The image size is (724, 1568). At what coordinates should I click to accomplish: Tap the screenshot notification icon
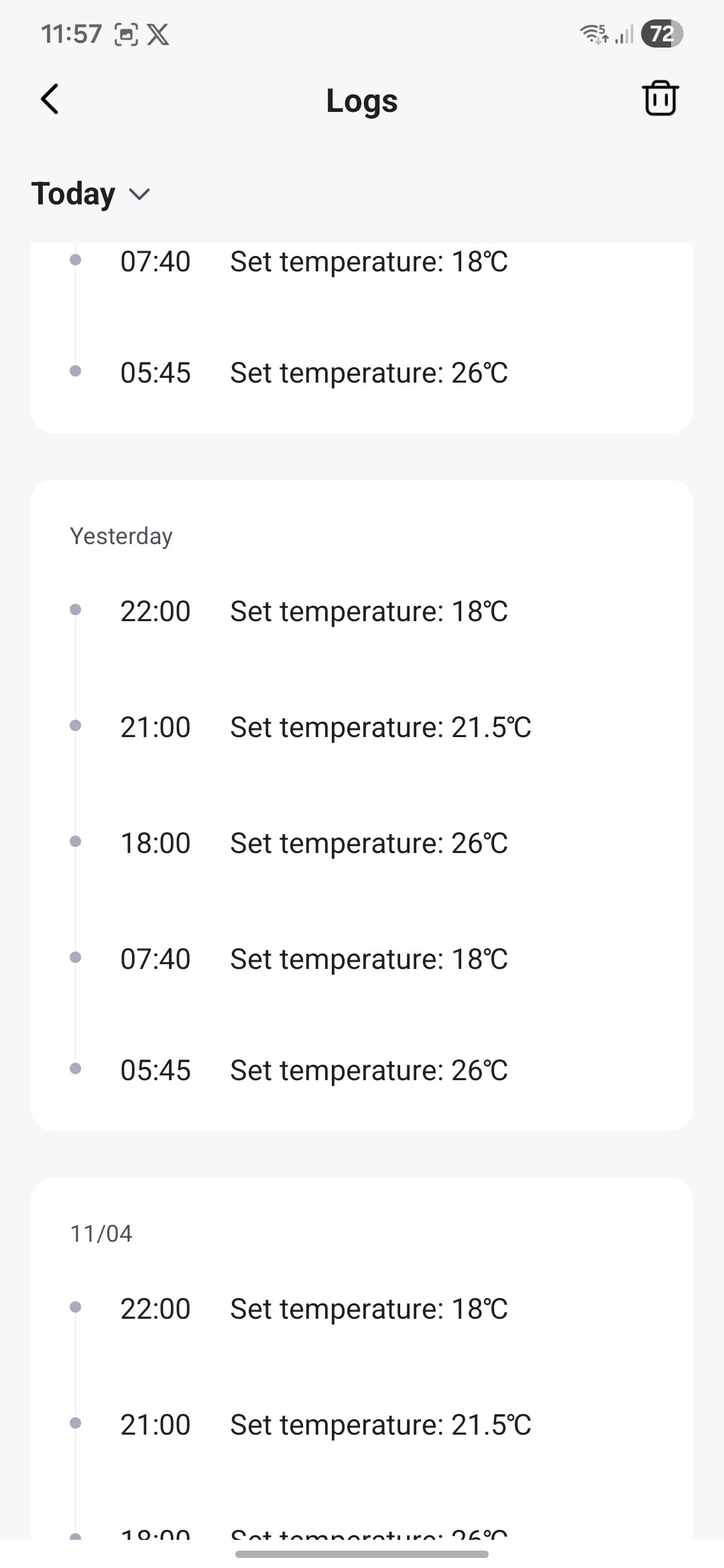126,34
